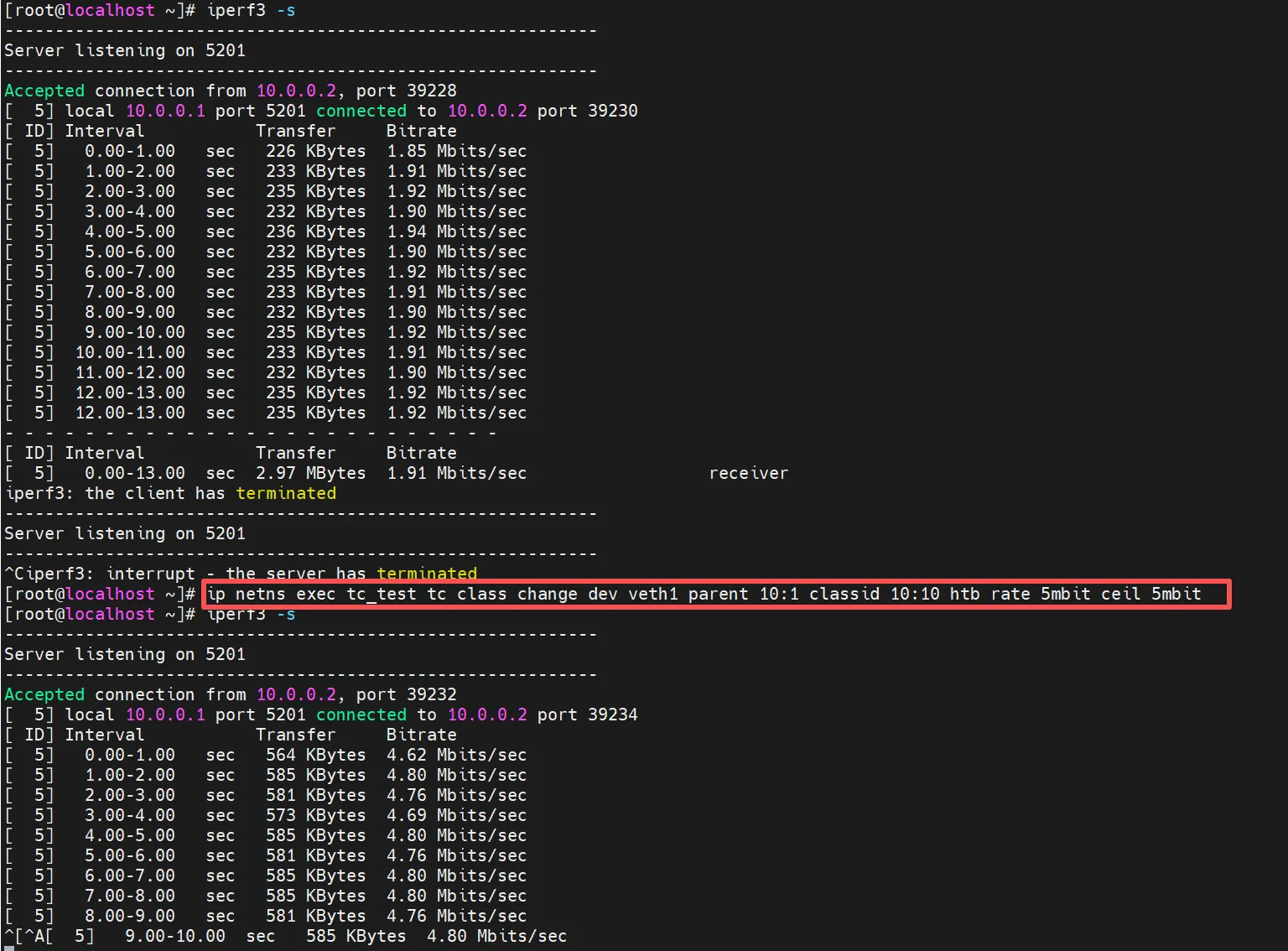
Task: Click the word 'receiver' in the summary row
Action: [748, 474]
